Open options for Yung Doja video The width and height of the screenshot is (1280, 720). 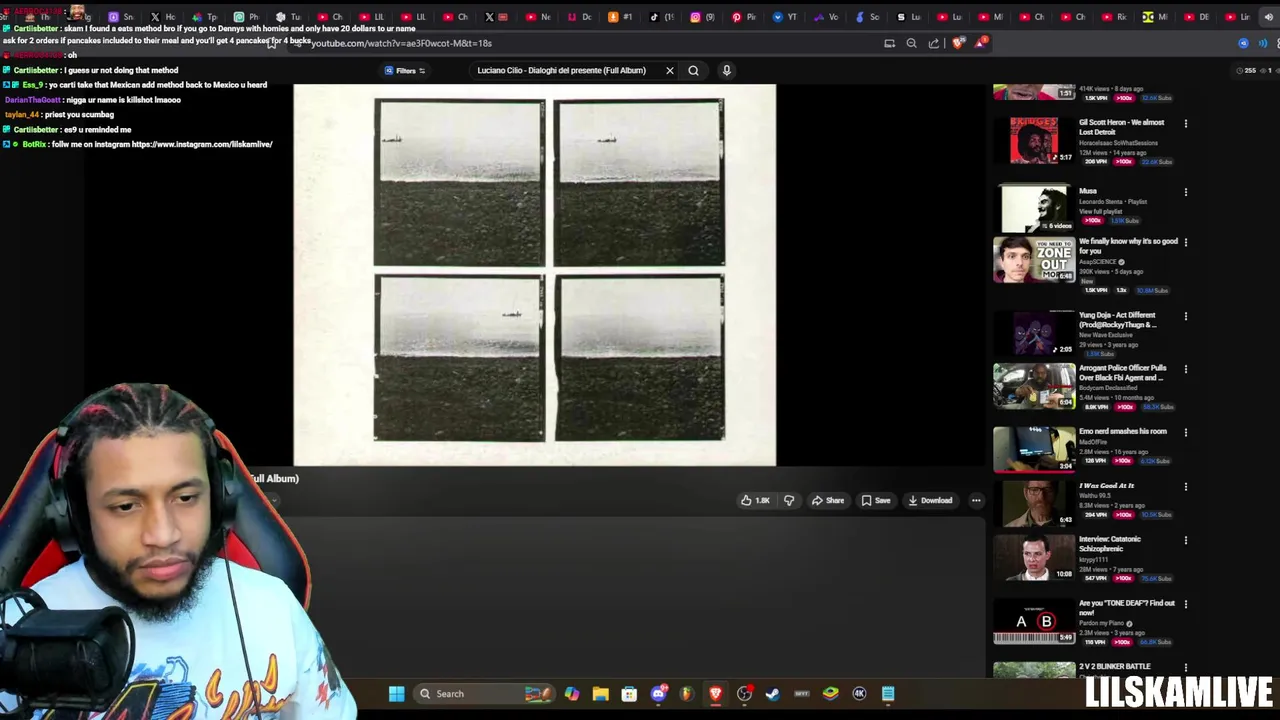pos(1186,316)
